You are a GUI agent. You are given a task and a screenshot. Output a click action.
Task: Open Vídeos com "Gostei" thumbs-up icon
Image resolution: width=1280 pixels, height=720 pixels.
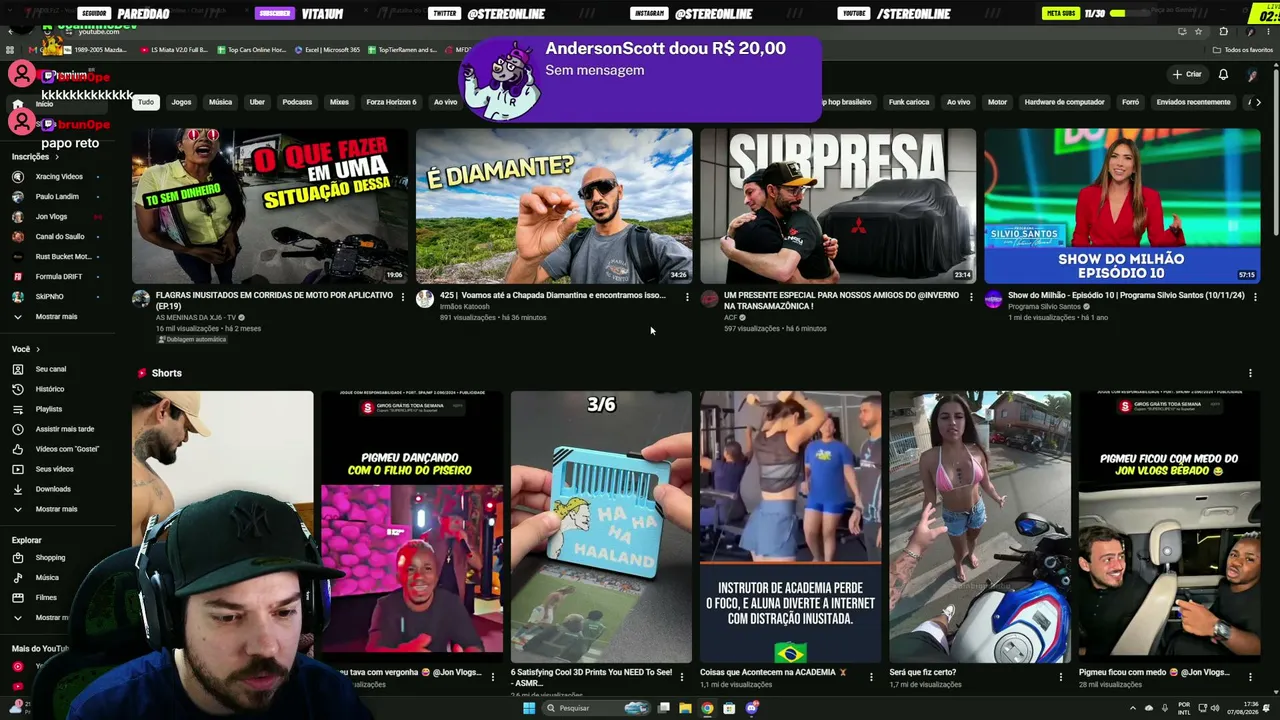pyautogui.click(x=17, y=449)
